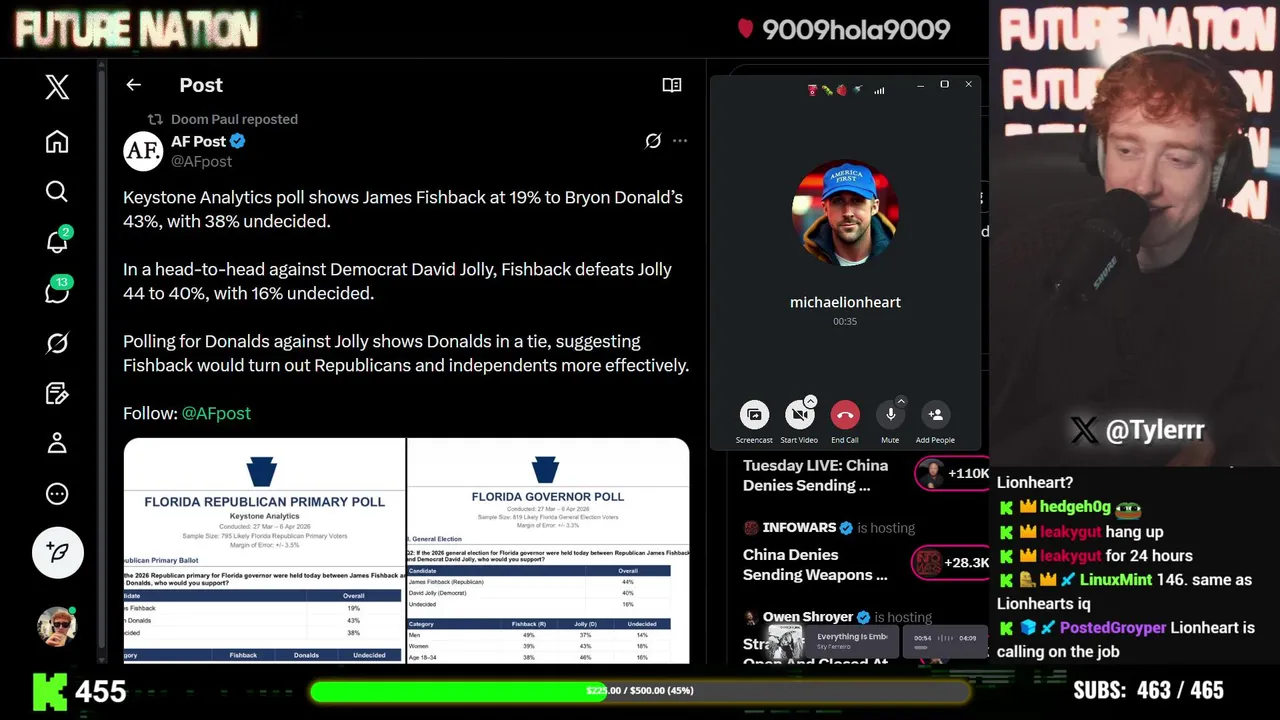Image resolution: width=1280 pixels, height=720 pixels.
Task: Open China Denies Sending Weapons space
Action: (x=815, y=564)
